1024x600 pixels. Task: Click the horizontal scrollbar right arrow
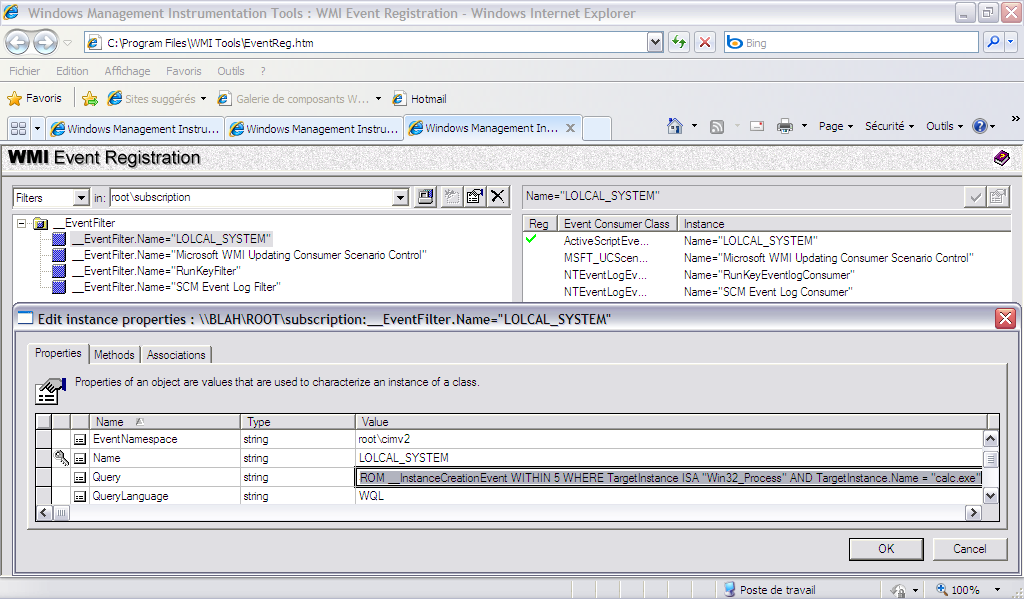click(972, 513)
